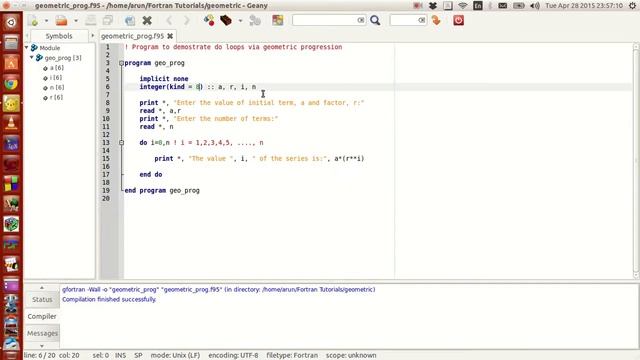Viewport: 640px width, 360px height.
Task: Select symbol a [6] in tree
Action: pos(56,68)
